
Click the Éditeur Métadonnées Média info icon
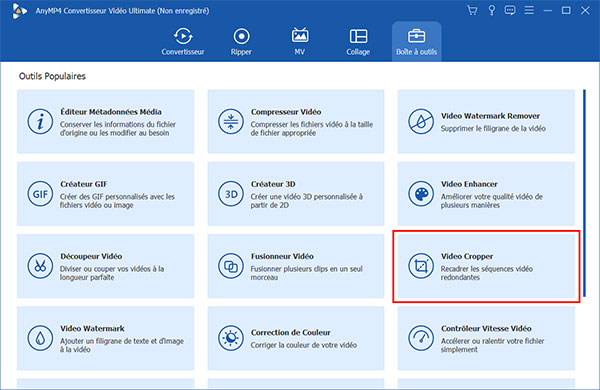[40, 122]
